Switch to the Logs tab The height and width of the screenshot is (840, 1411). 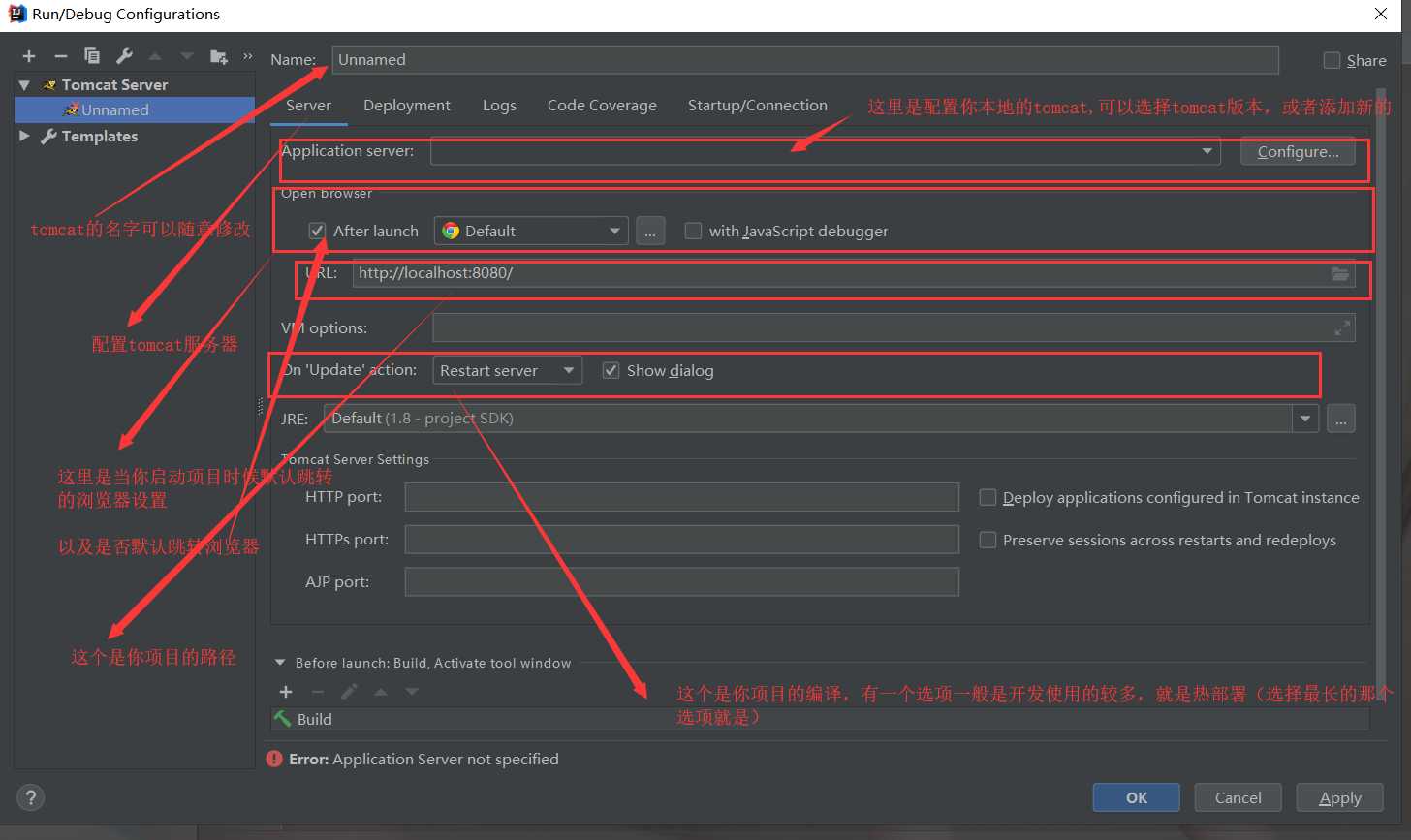499,106
